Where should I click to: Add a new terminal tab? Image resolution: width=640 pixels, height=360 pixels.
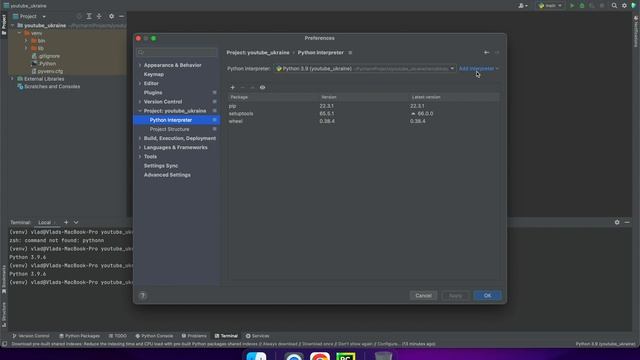(x=66, y=222)
